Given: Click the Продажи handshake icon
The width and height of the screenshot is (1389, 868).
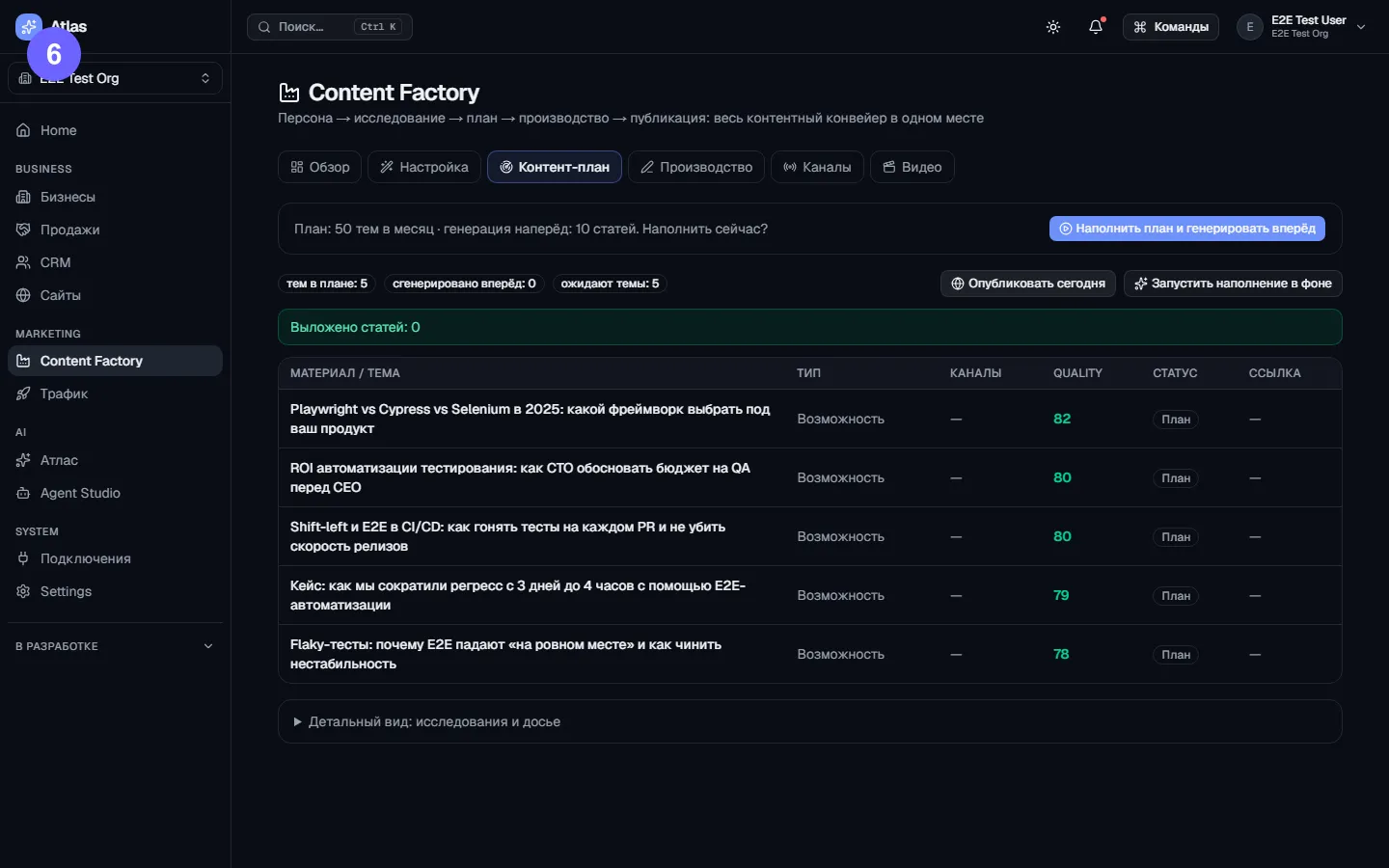Looking at the screenshot, I should click(x=23, y=230).
